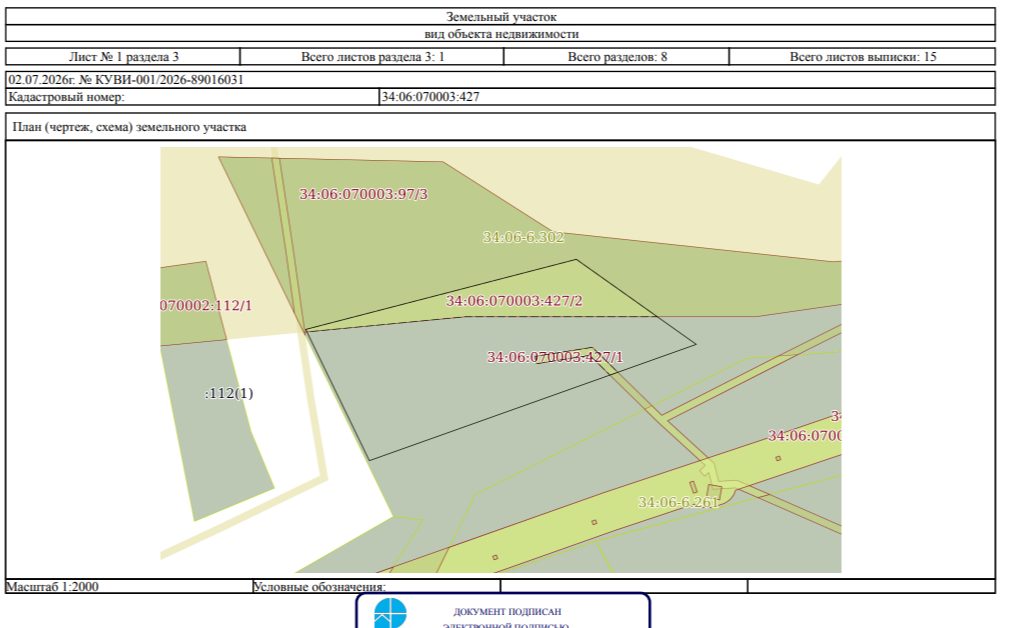Click the Лист № 1 раздела 3 cell
Screen dimensions: 1019x628
click(123, 57)
